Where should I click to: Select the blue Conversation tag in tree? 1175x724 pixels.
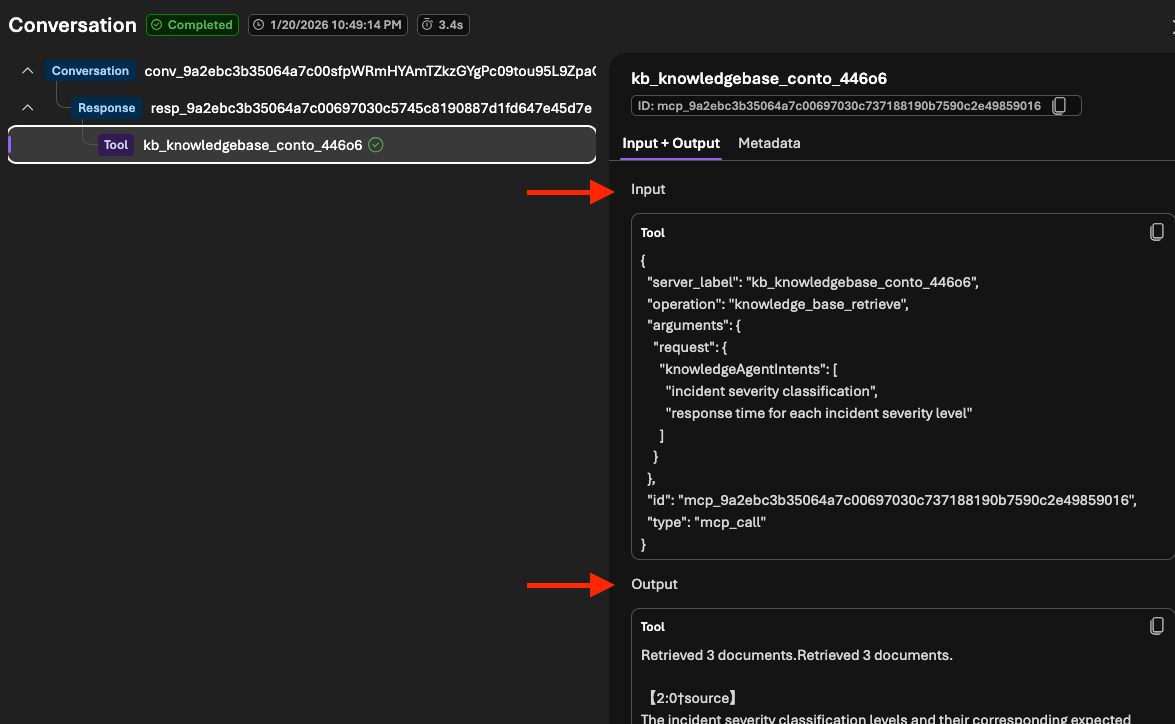click(90, 71)
